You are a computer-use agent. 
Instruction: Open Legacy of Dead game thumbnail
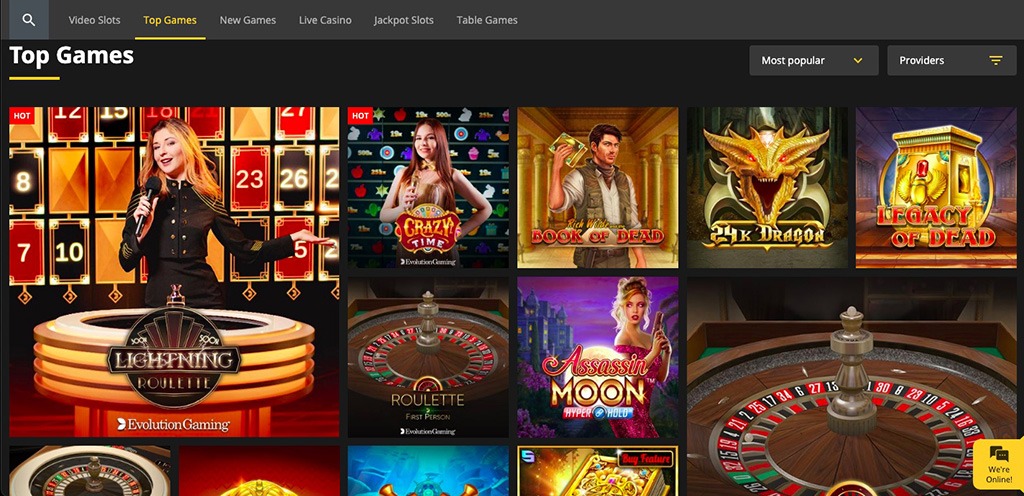tap(936, 188)
